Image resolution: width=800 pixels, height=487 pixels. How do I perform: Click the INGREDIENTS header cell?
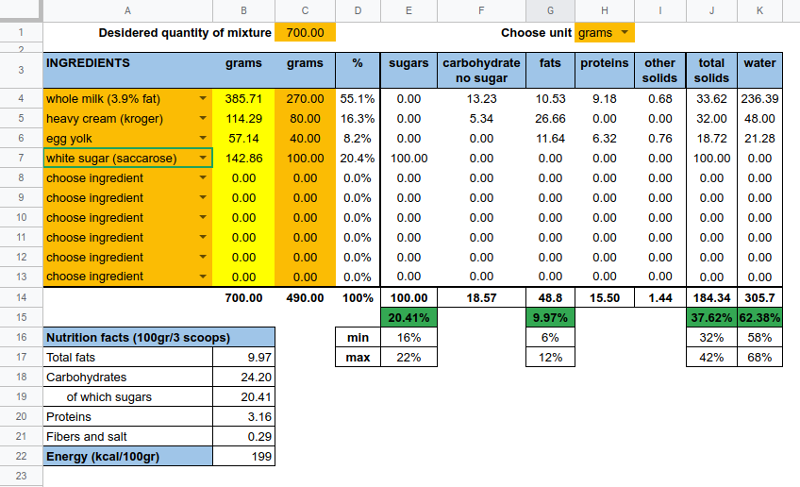pyautogui.click(x=128, y=63)
